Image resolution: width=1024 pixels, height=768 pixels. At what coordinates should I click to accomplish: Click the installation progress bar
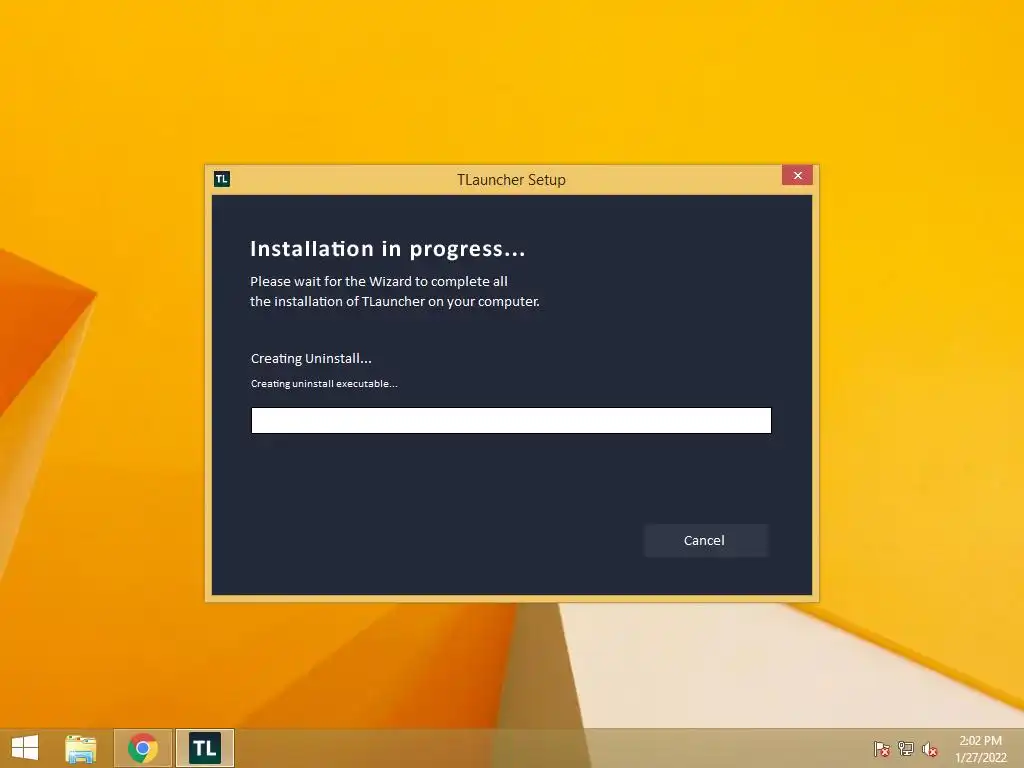click(x=511, y=420)
